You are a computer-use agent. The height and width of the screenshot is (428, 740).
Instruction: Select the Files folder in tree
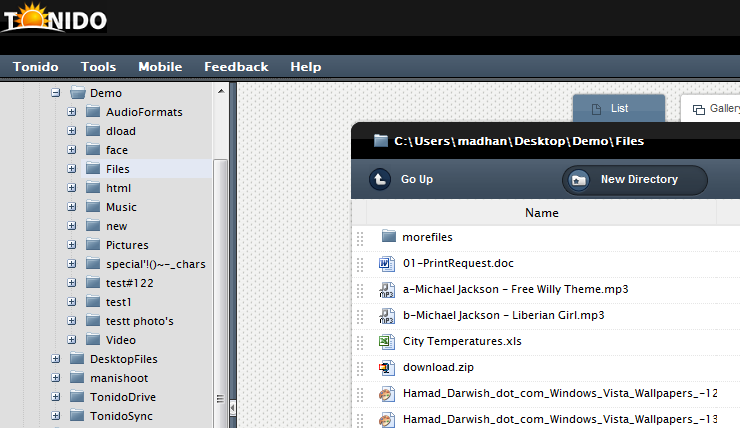[118, 169]
